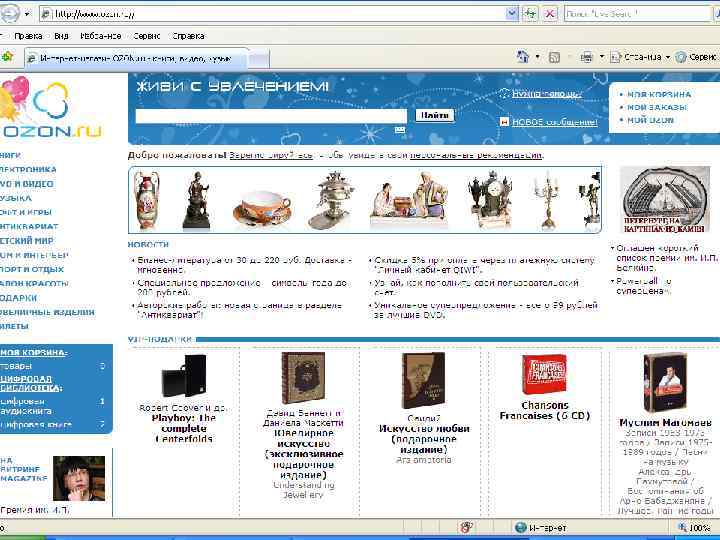
Task: Select the OZON.ru browser tab
Action: tap(136, 58)
